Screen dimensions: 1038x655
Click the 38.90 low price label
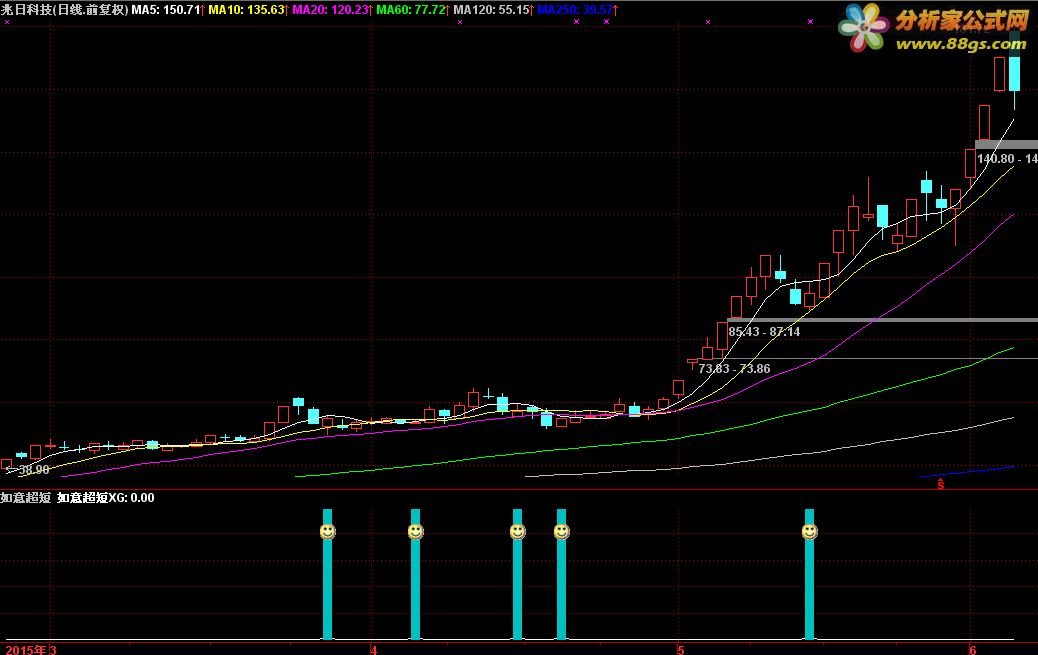coord(34,470)
